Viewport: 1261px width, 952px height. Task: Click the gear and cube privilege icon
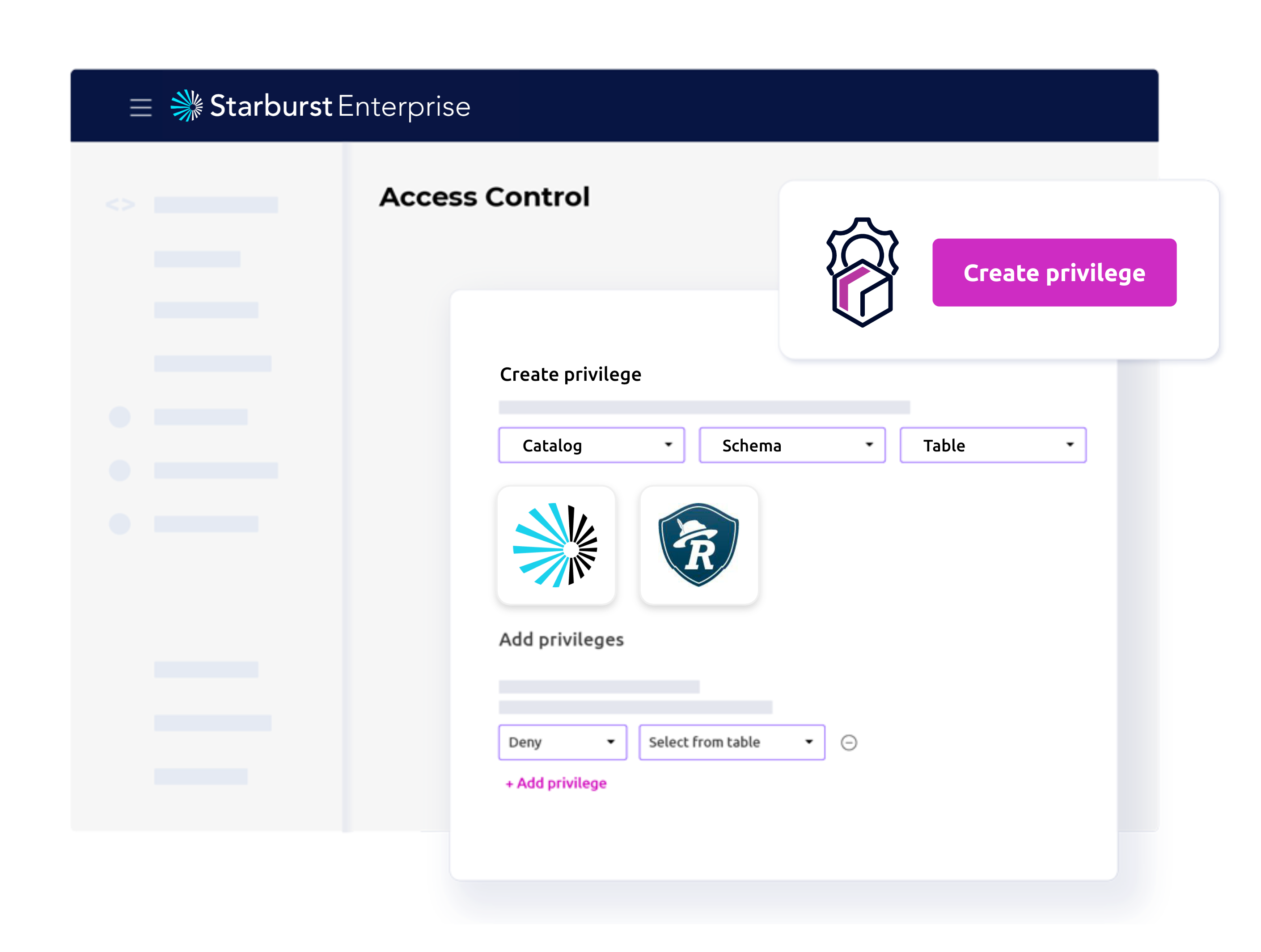[x=862, y=272]
